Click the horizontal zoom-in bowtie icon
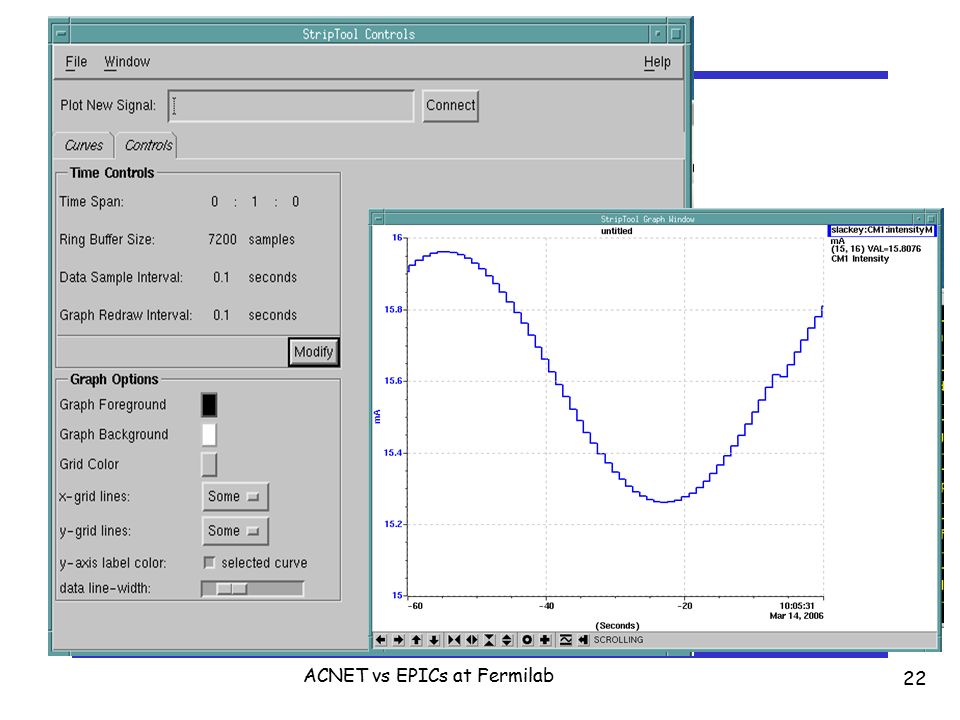This screenshot has width=960, height=720. 454,640
